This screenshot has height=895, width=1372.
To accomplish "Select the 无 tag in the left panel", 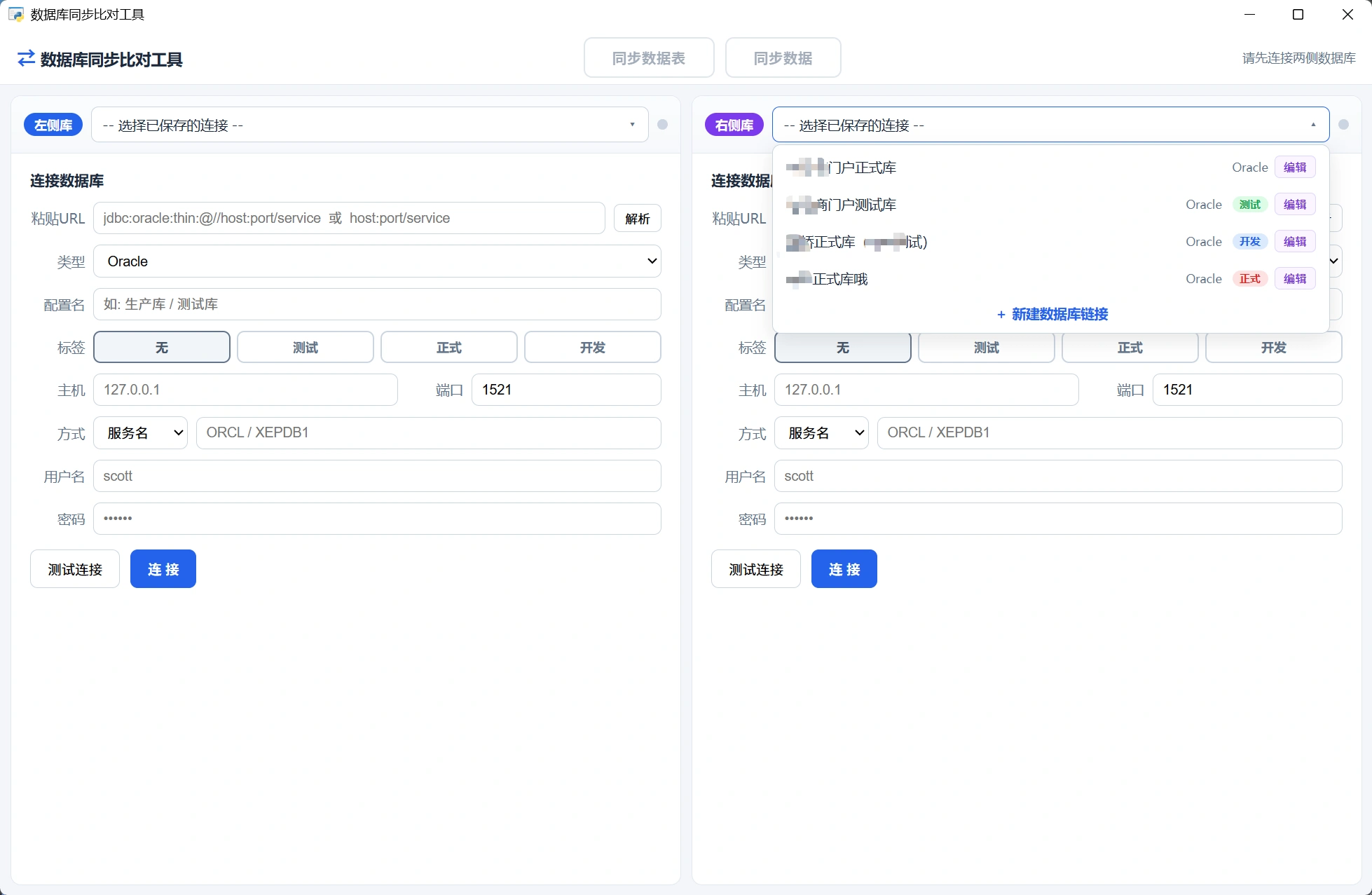I will tap(162, 347).
